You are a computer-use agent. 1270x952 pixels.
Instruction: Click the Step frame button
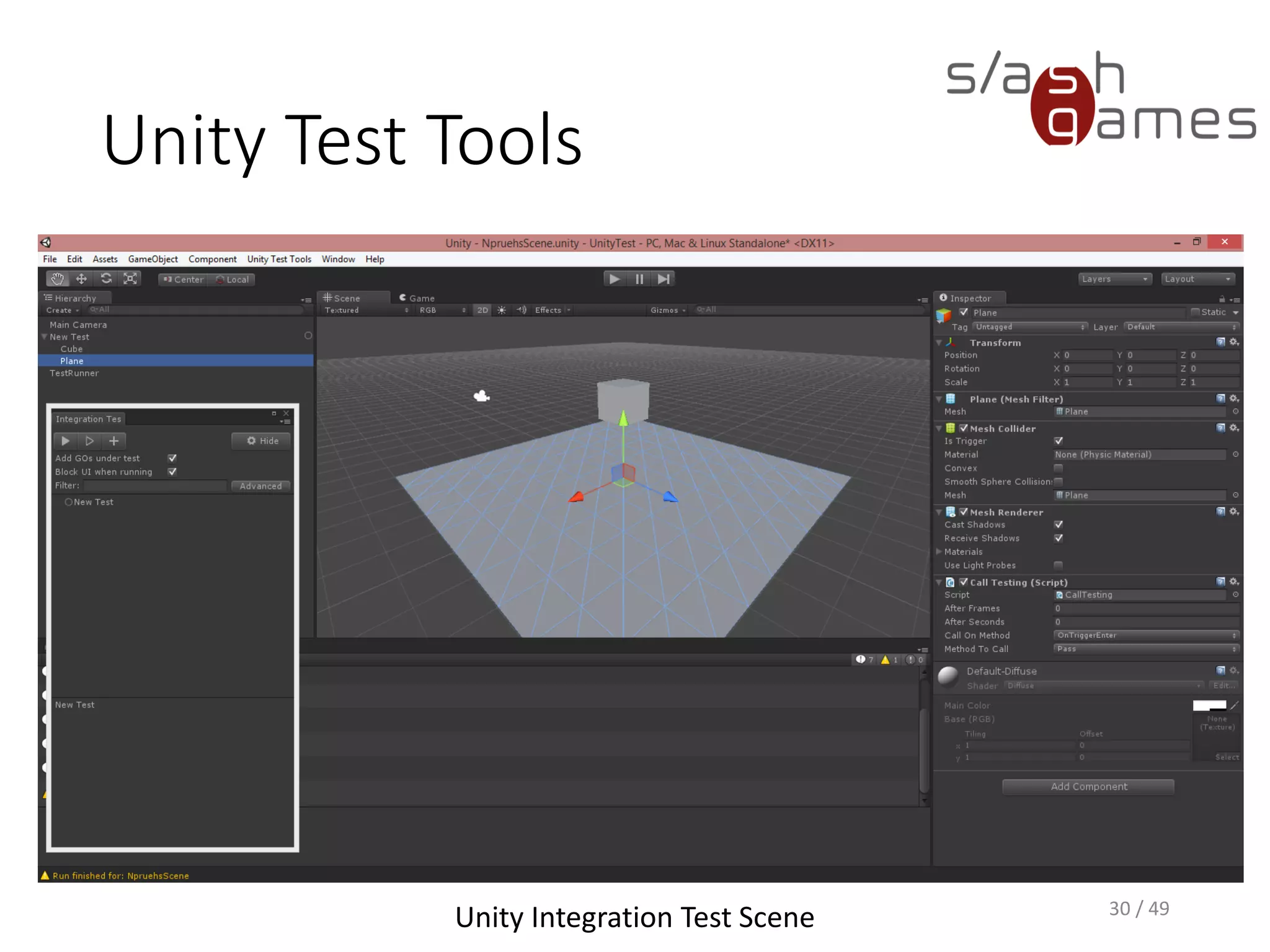[664, 279]
